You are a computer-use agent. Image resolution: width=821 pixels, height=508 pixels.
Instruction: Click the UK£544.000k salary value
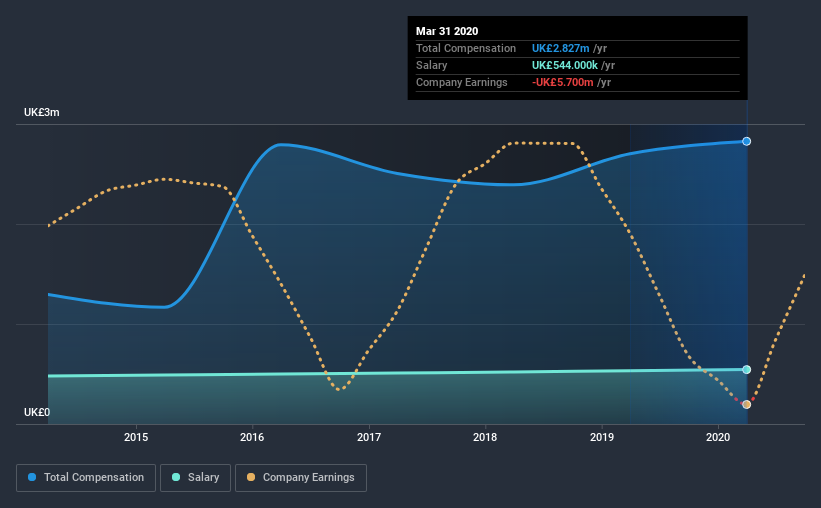point(564,65)
